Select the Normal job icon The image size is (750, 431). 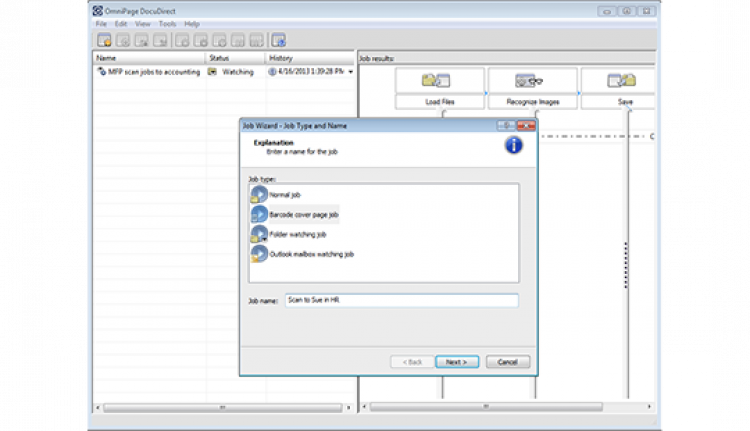coord(259,195)
